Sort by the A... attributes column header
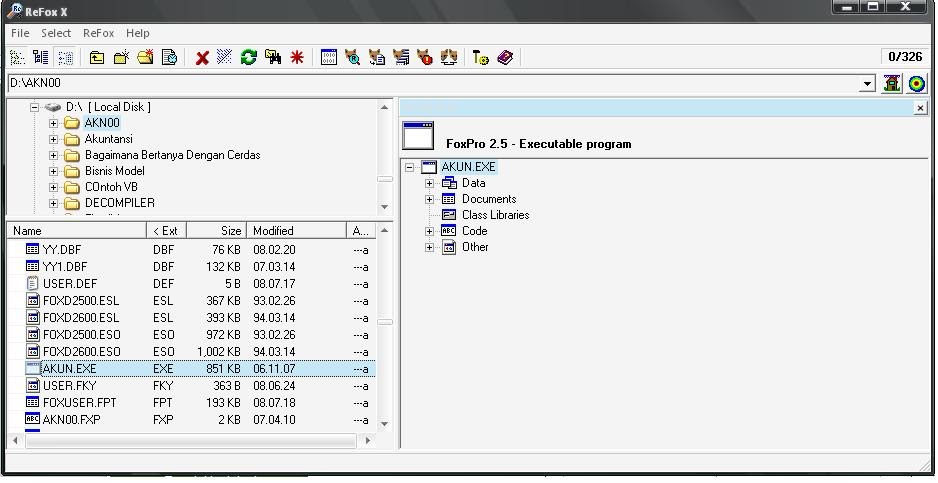 click(x=361, y=230)
